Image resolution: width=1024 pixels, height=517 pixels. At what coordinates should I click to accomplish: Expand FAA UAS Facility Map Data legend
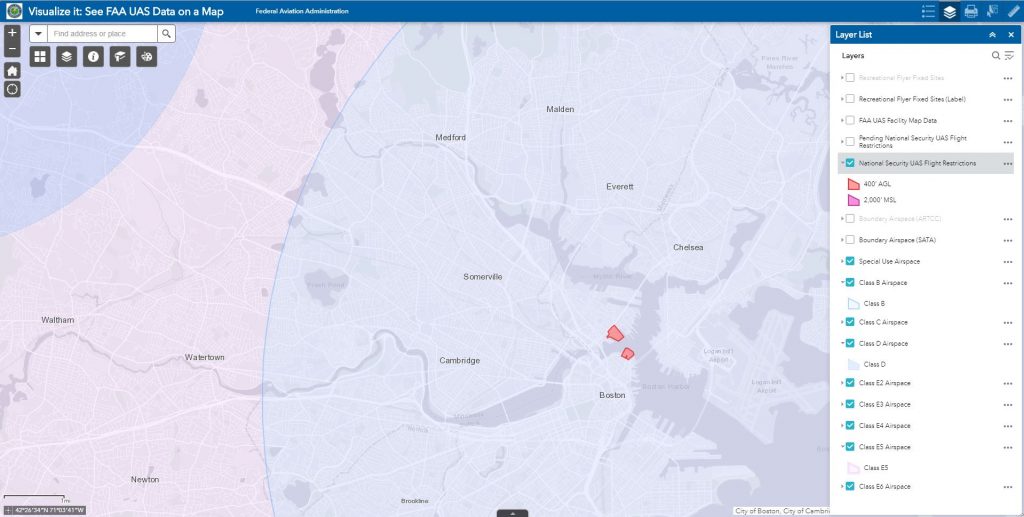842,120
